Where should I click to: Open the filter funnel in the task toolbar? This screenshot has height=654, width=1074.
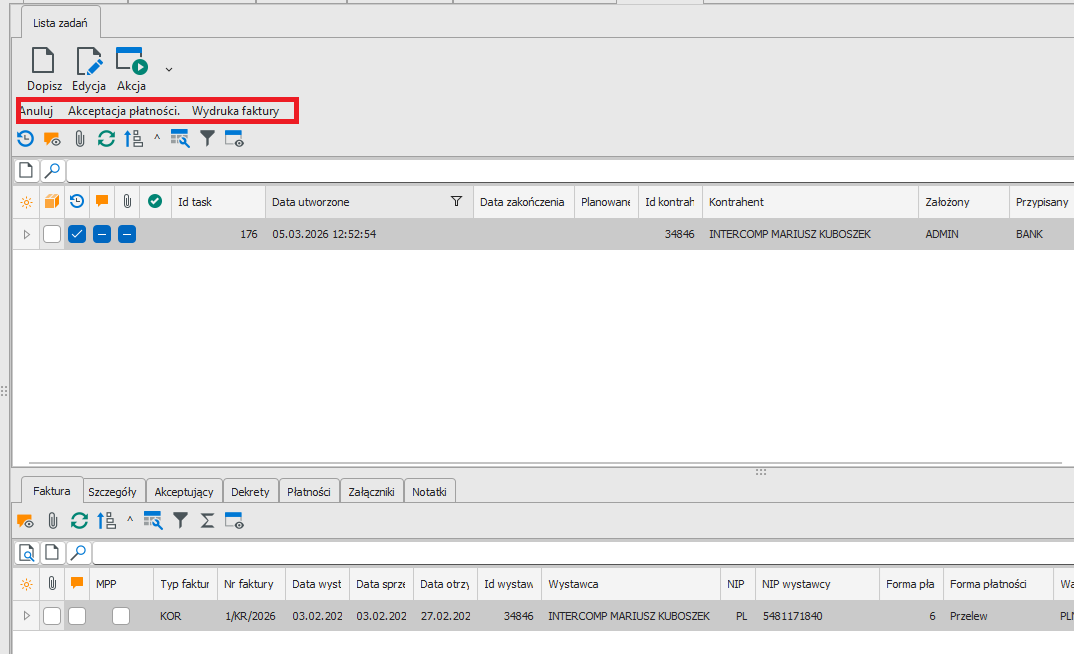coord(207,139)
